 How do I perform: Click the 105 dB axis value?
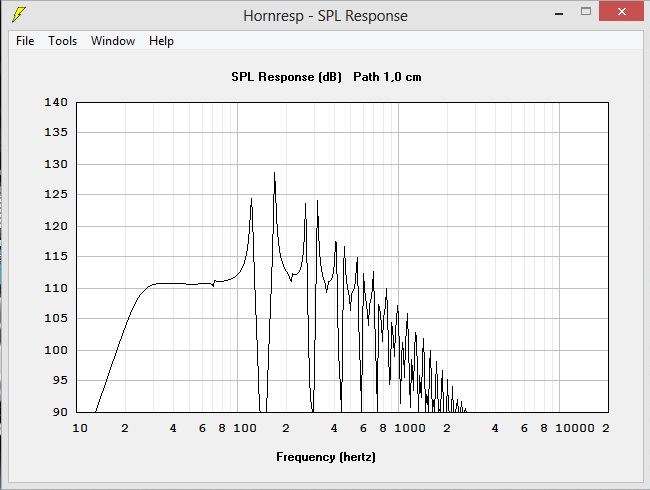click(56, 318)
